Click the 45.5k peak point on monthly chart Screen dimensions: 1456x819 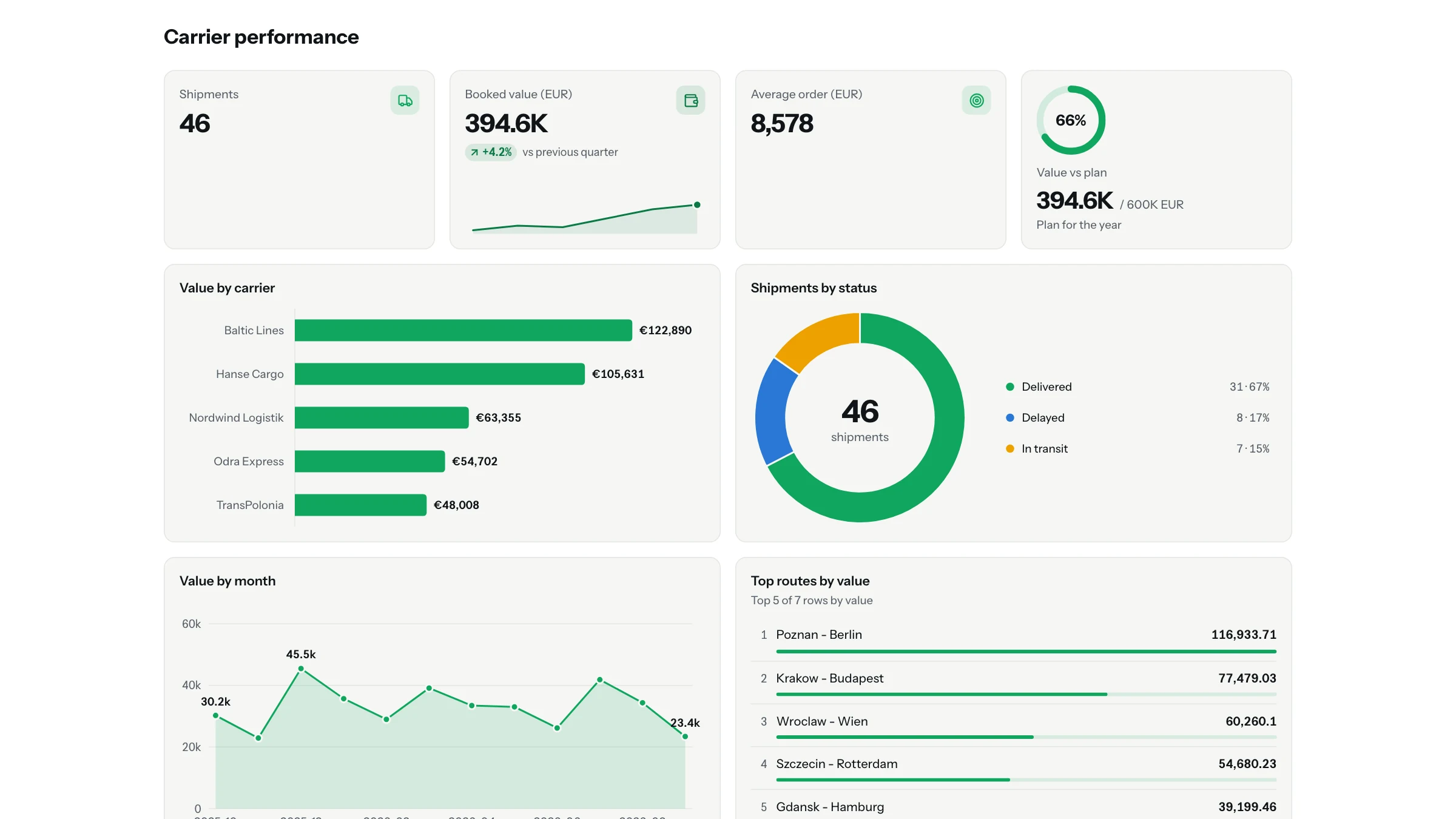pos(301,669)
